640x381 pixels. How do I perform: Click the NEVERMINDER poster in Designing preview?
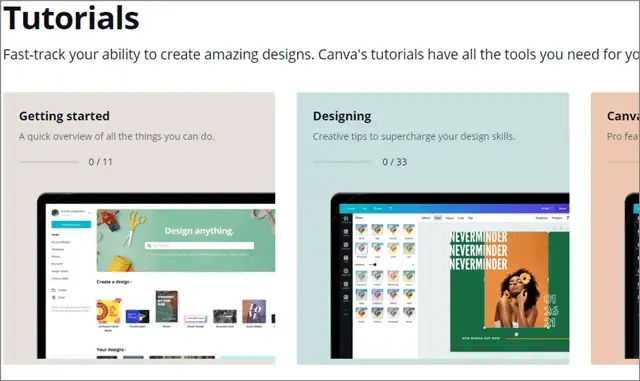tap(509, 291)
